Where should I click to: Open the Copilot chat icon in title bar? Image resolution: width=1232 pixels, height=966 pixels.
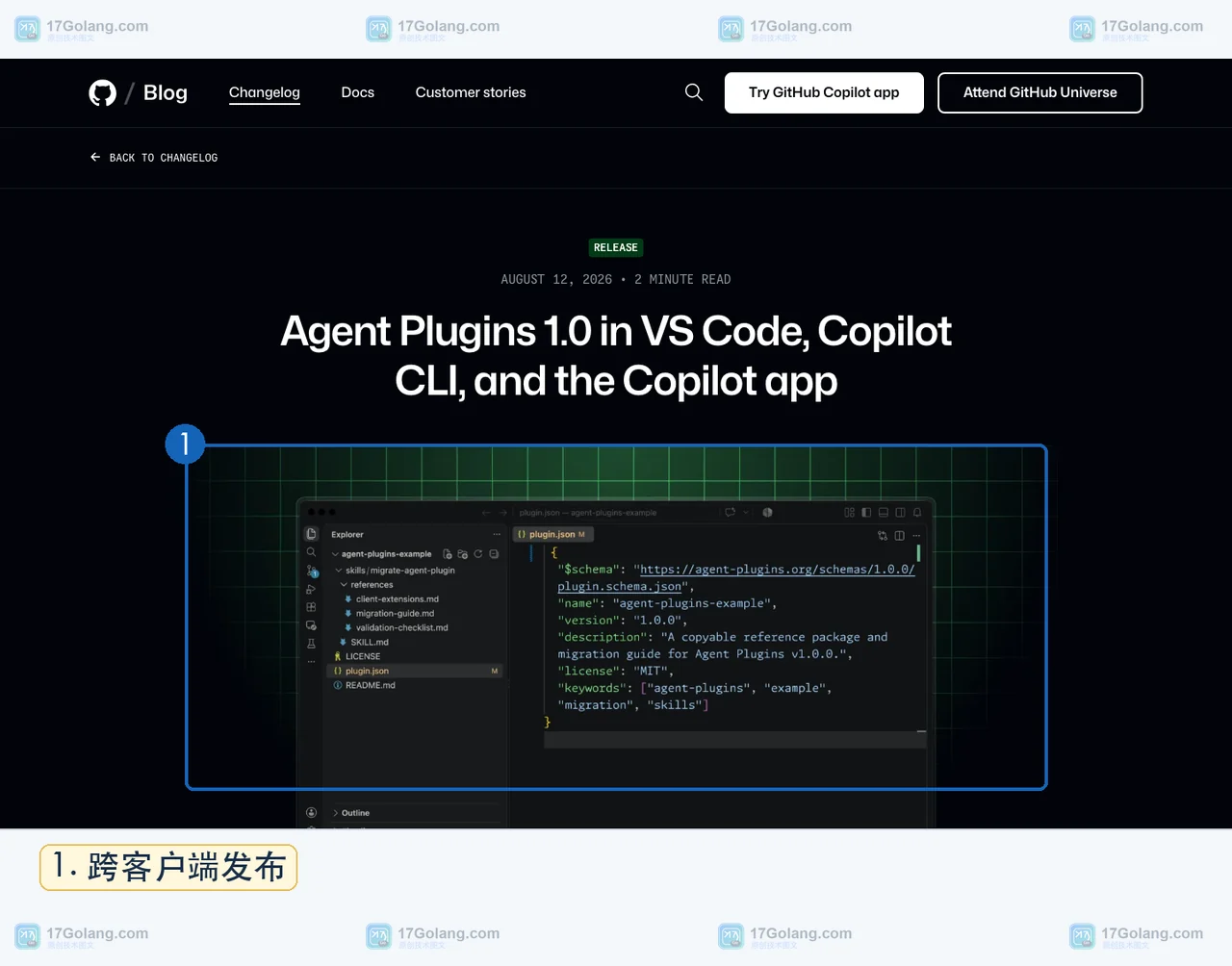(x=731, y=513)
